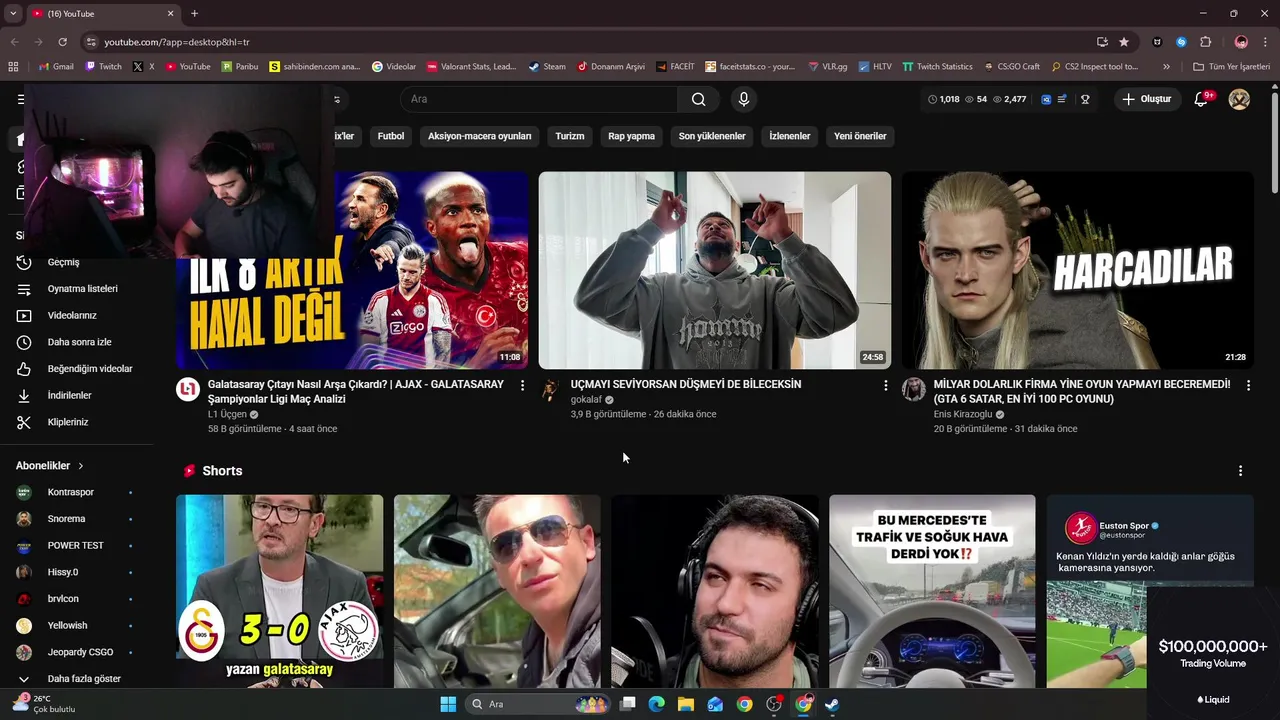Play the HARCADILAR video thumbnail

[x=1077, y=270]
